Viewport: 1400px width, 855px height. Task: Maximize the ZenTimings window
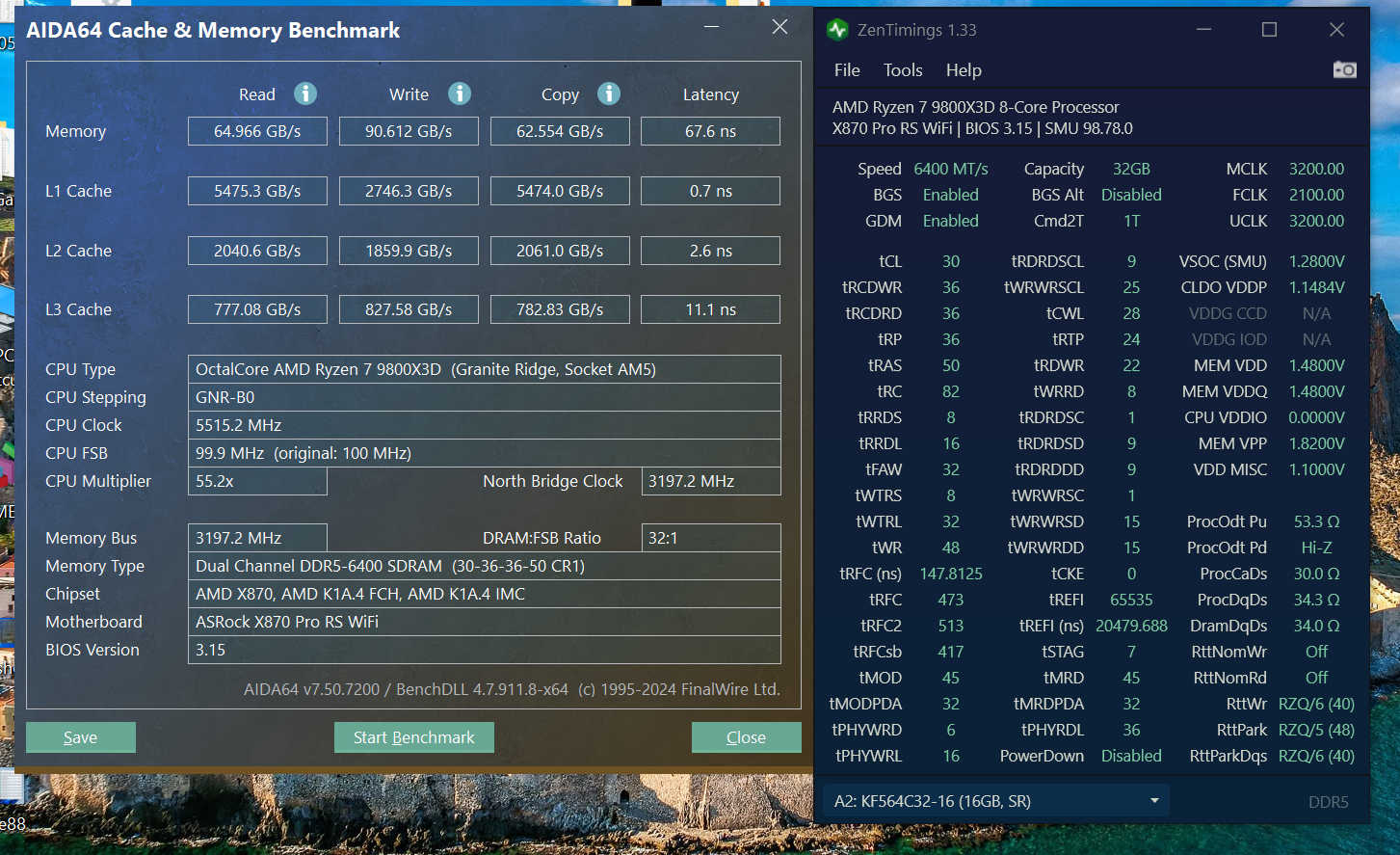pos(1269,30)
